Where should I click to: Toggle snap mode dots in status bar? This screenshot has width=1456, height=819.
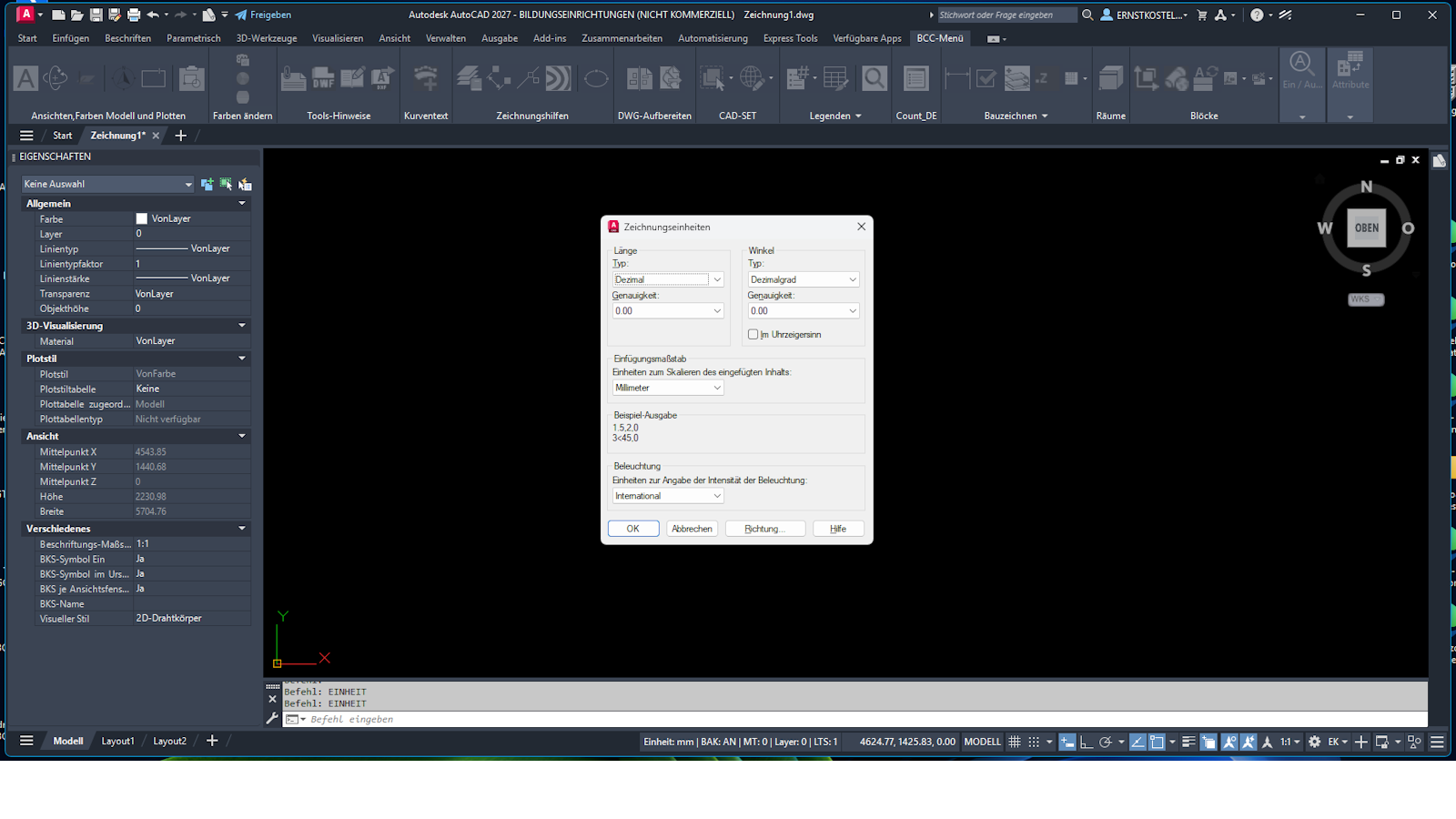tap(1034, 742)
